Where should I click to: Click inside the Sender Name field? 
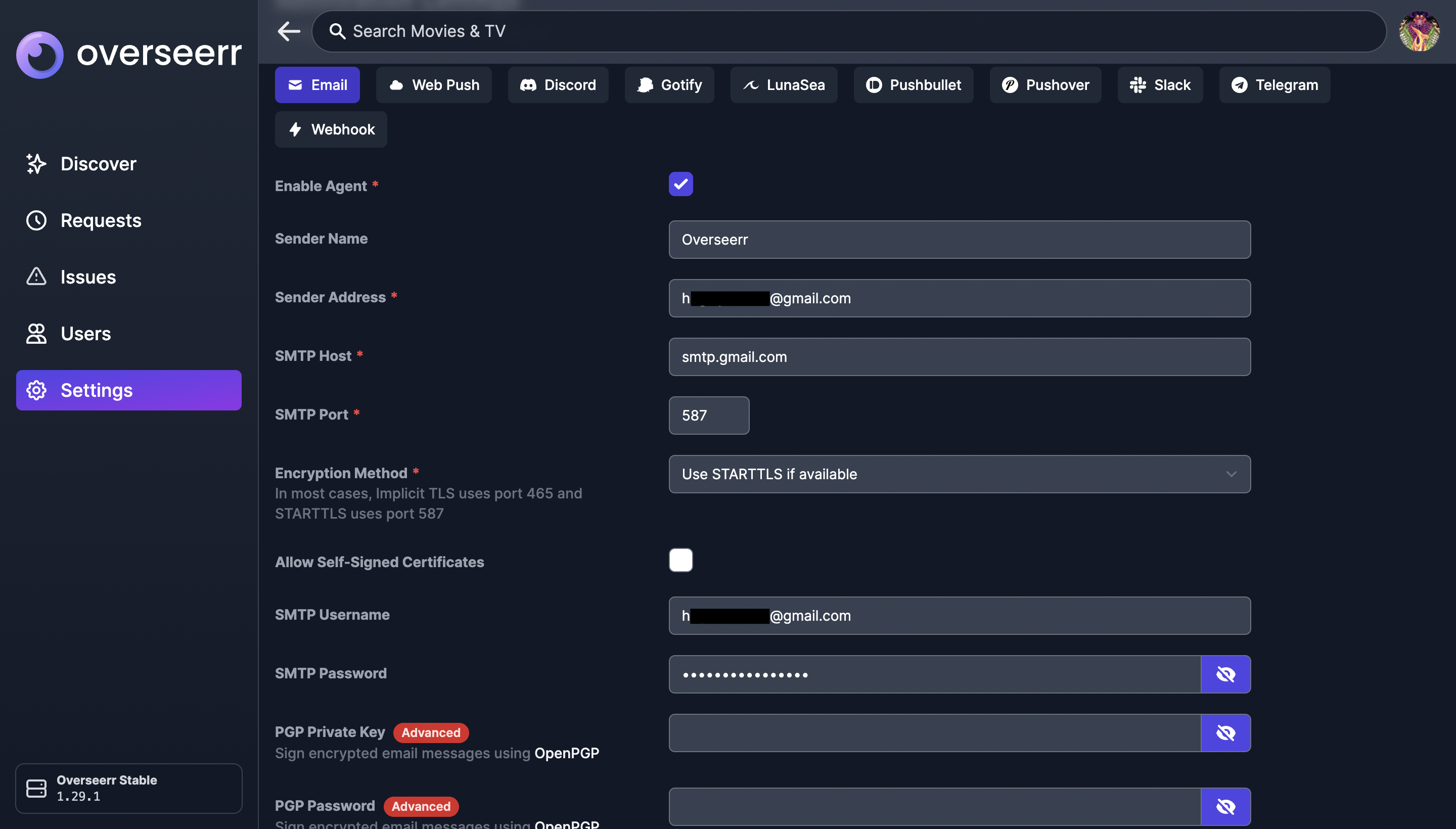tap(959, 240)
